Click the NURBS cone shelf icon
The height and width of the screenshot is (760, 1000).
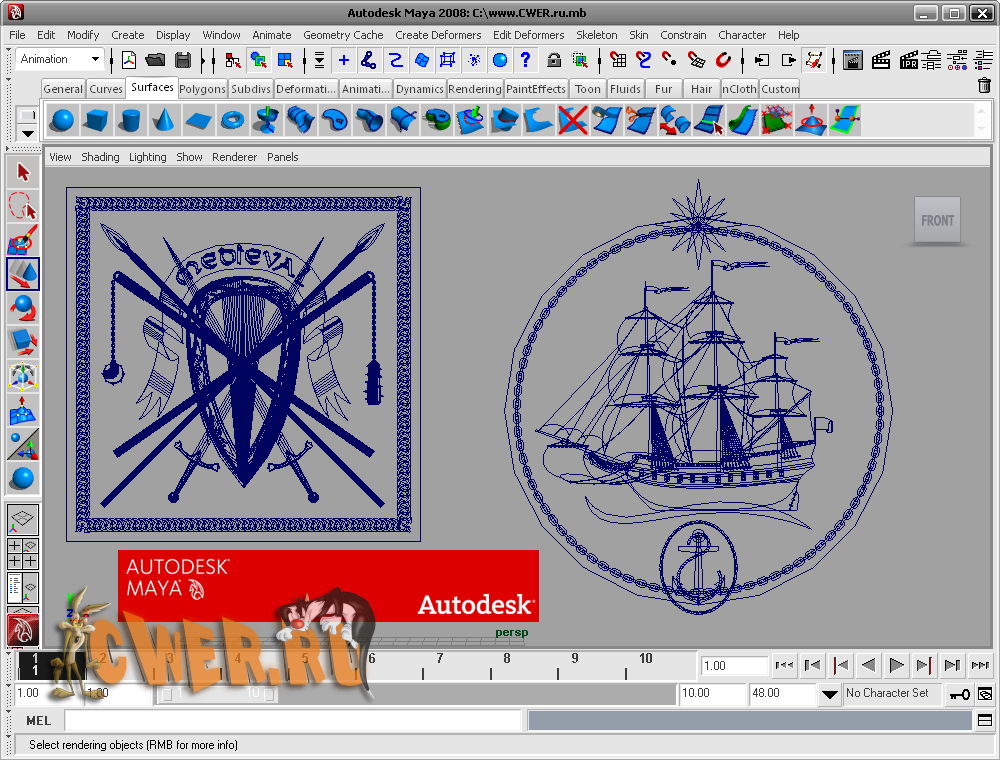pyautogui.click(x=163, y=121)
